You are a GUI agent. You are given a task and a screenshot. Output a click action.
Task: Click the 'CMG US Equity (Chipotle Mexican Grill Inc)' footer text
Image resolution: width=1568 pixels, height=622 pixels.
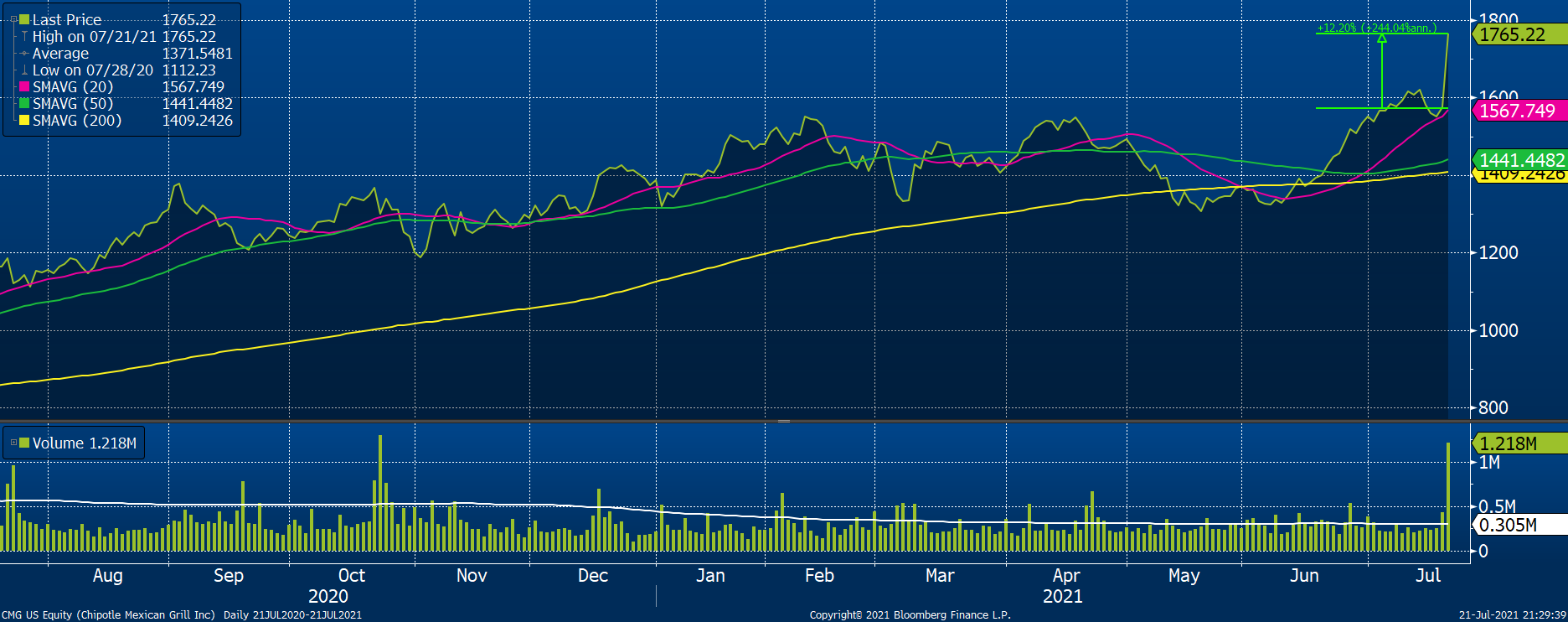tap(108, 614)
